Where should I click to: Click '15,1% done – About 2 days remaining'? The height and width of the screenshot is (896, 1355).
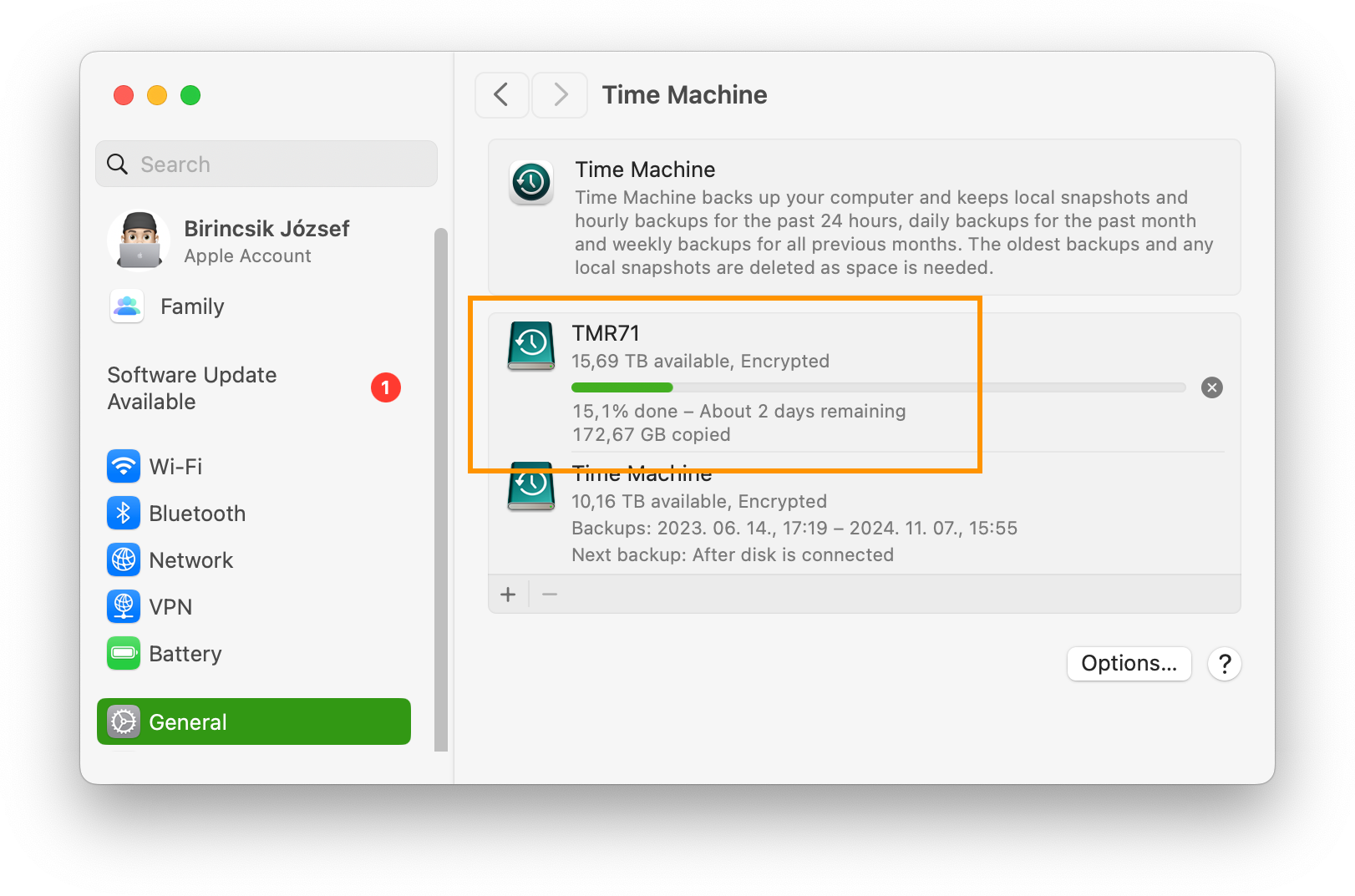(x=738, y=412)
